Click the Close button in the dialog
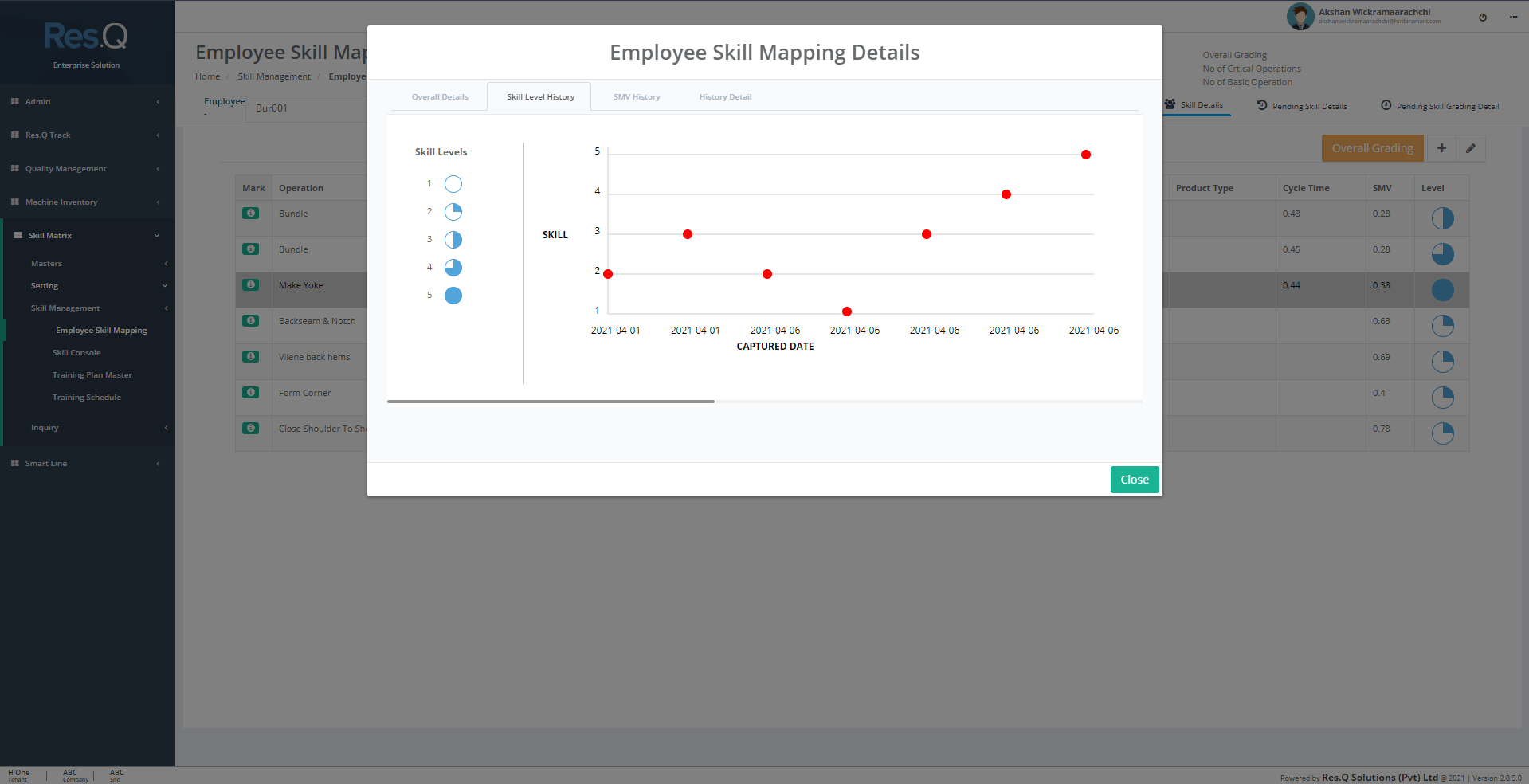Screen dimensions: 1529x784 (1134, 479)
